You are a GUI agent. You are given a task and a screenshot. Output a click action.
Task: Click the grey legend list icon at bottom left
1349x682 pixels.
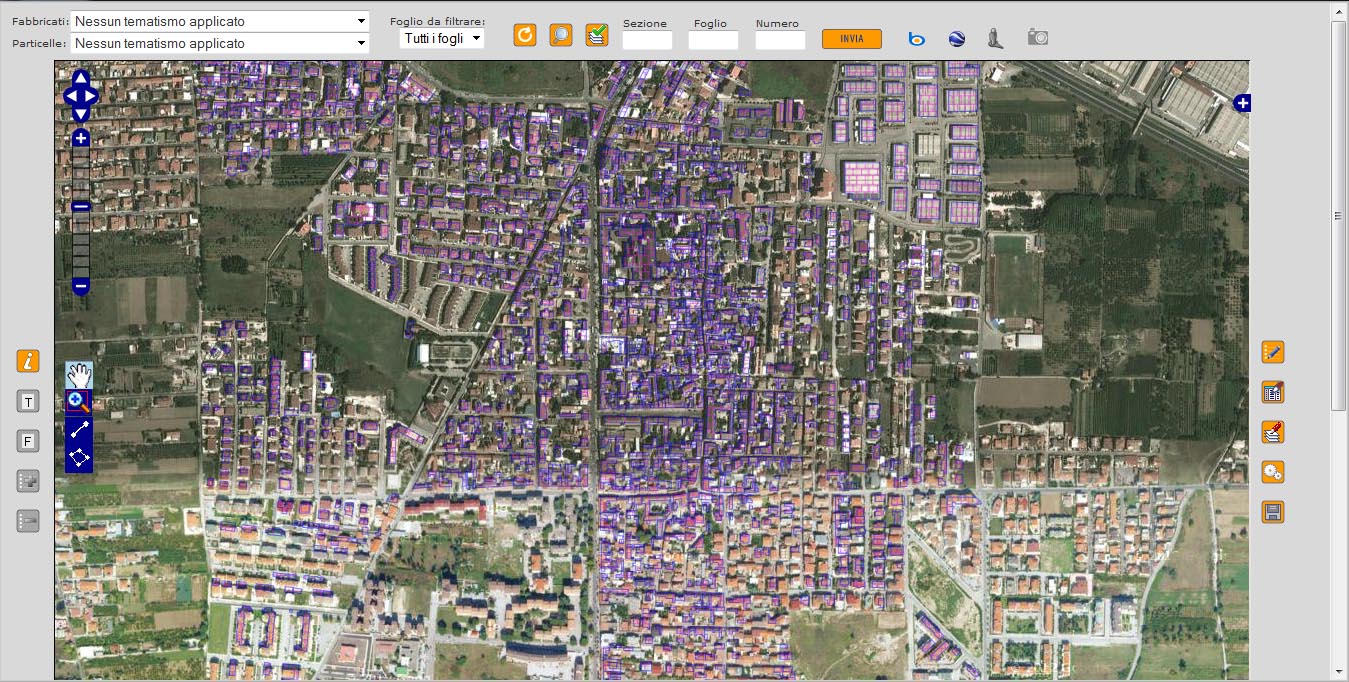pyautogui.click(x=28, y=521)
